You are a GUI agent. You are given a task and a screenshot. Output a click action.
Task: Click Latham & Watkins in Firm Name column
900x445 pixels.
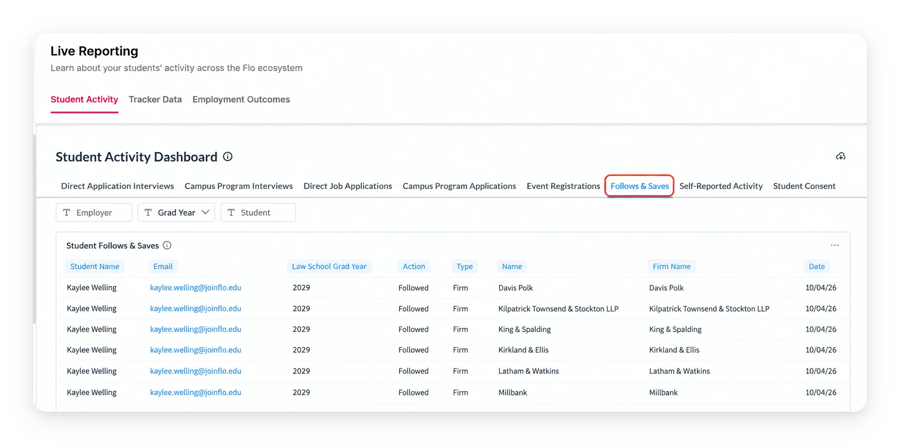click(x=679, y=371)
